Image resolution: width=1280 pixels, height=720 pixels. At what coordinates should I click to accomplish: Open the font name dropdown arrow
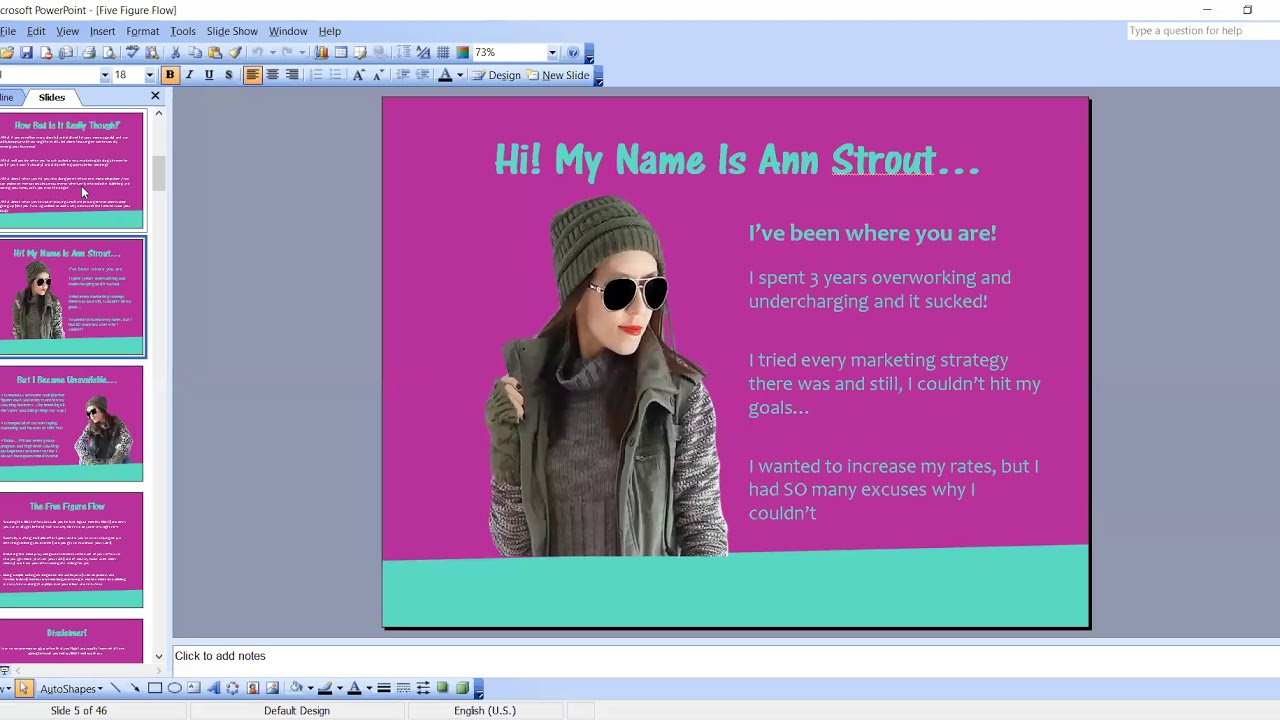pyautogui.click(x=104, y=75)
